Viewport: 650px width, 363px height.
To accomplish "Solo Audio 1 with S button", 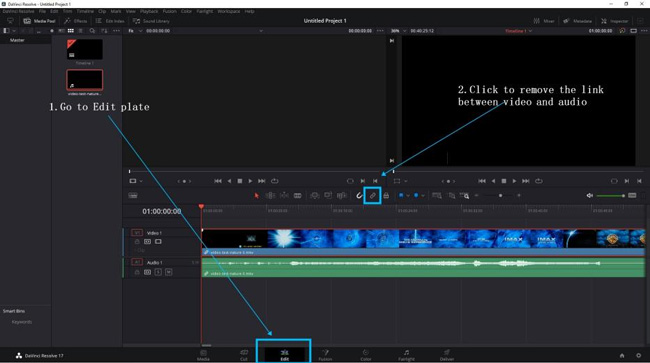I will [158, 272].
